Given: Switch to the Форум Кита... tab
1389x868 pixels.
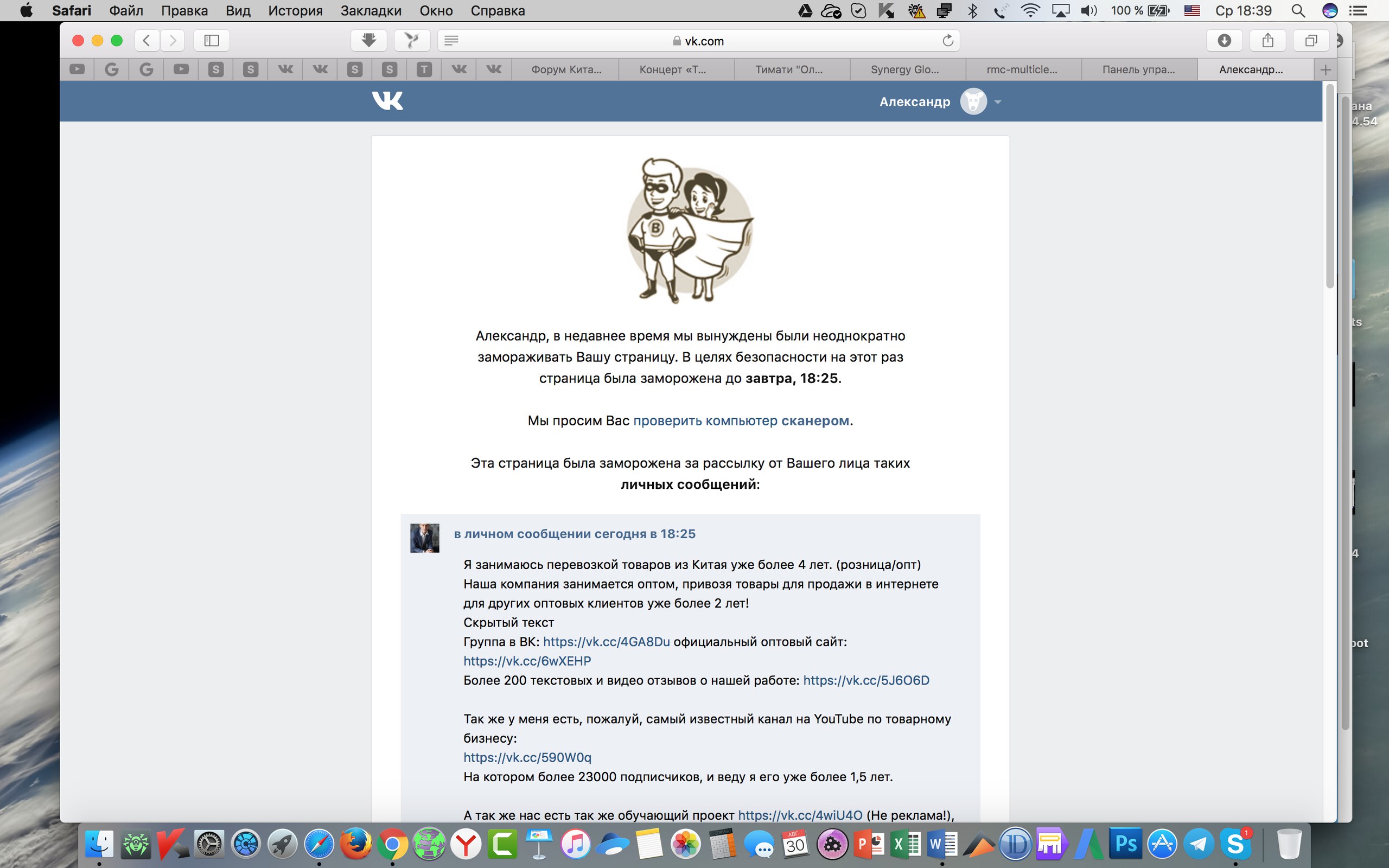Looking at the screenshot, I should 566,70.
